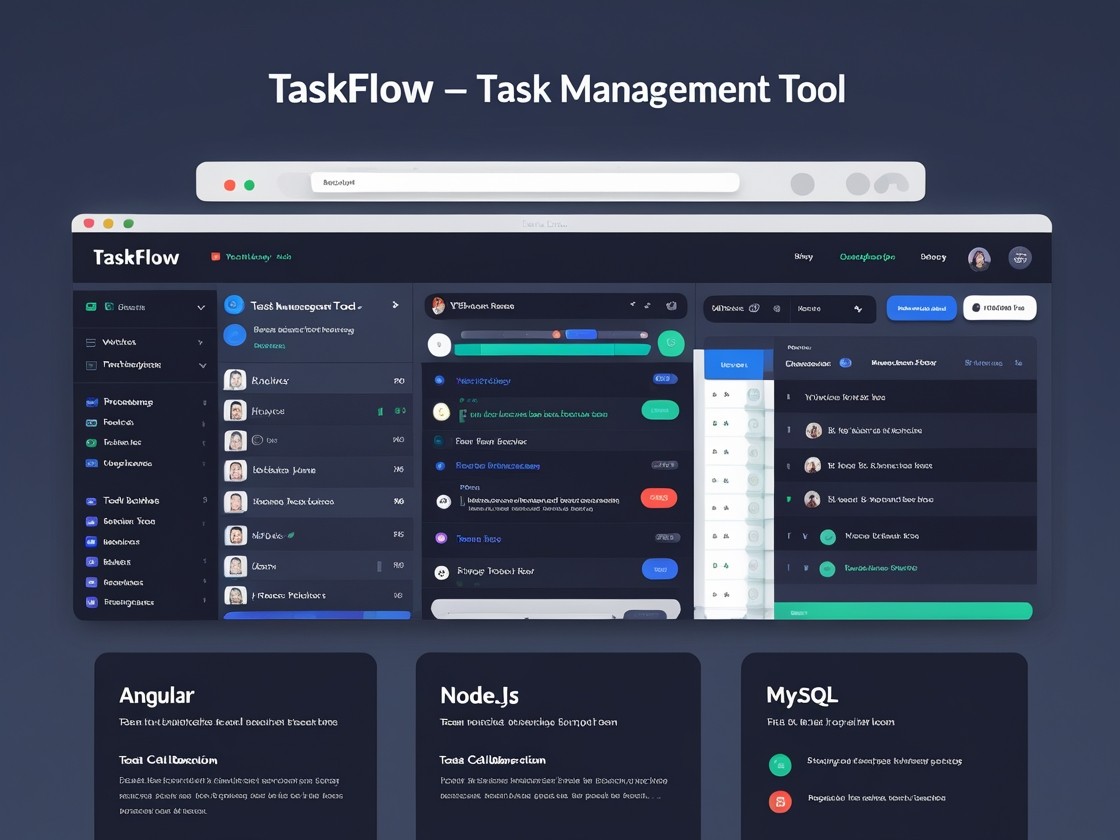The height and width of the screenshot is (840, 1120).
Task: Click the green leaf icon in the people list
Action: [291, 534]
